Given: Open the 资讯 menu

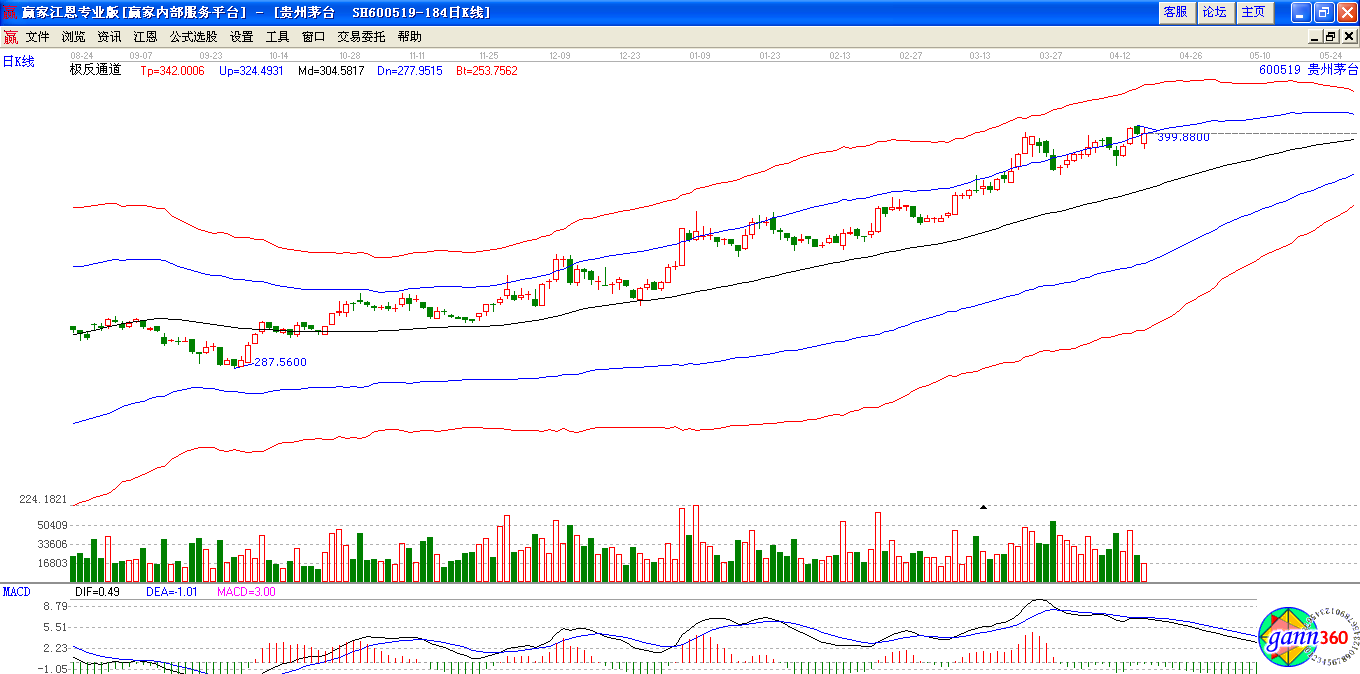Looking at the screenshot, I should [x=109, y=37].
